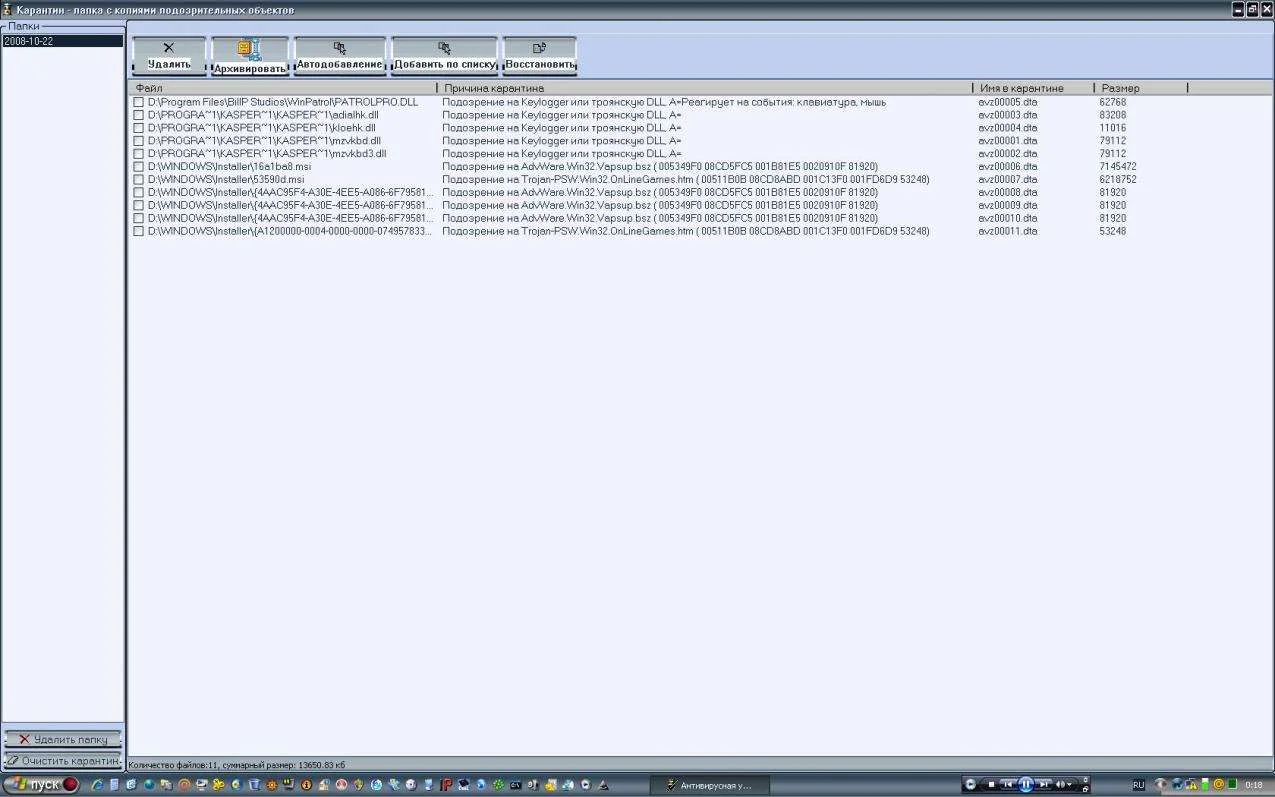Tick checkbox of avz00009.dta row
This screenshot has width=1275, height=797.
point(139,205)
